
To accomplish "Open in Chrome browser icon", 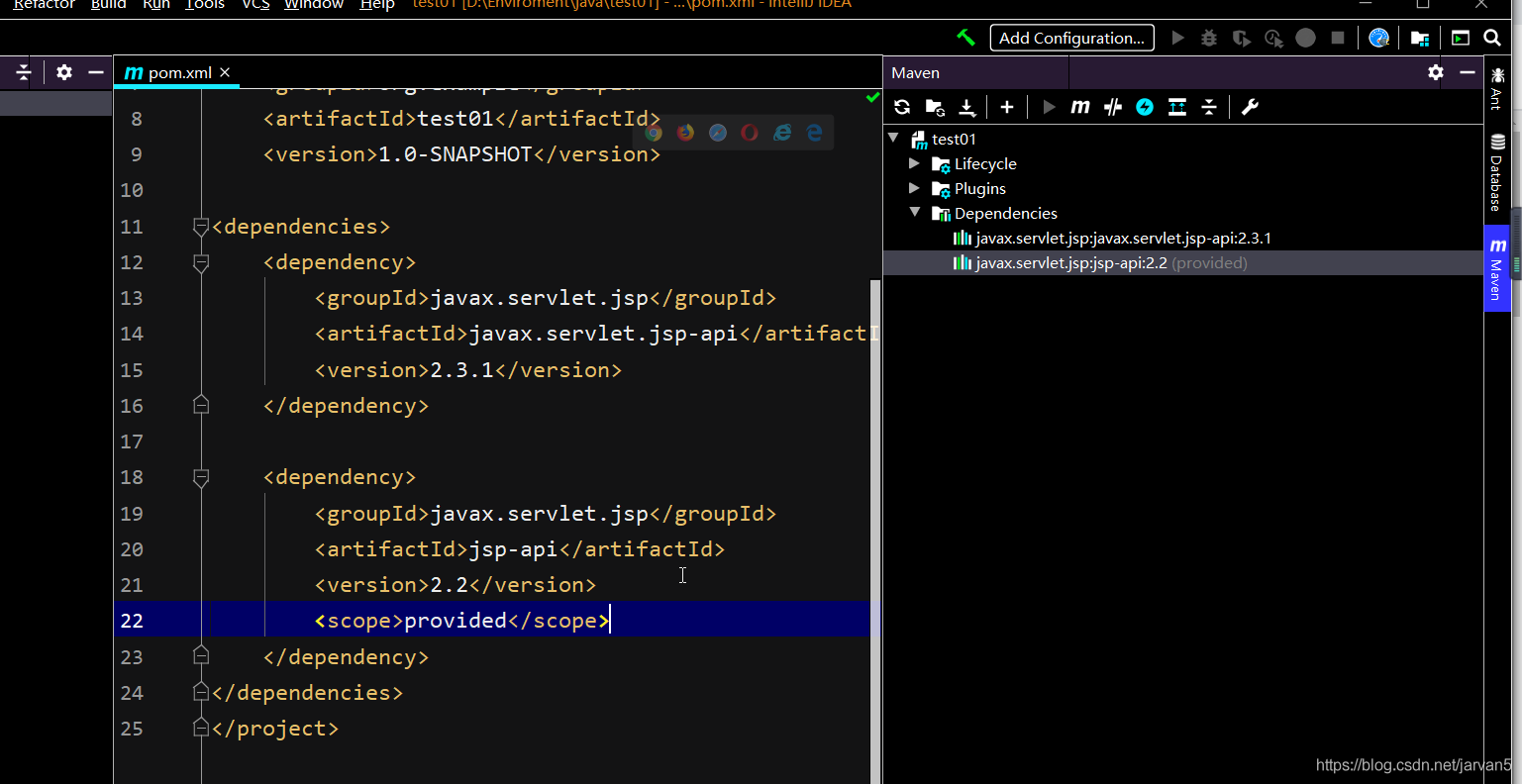I will 654,132.
